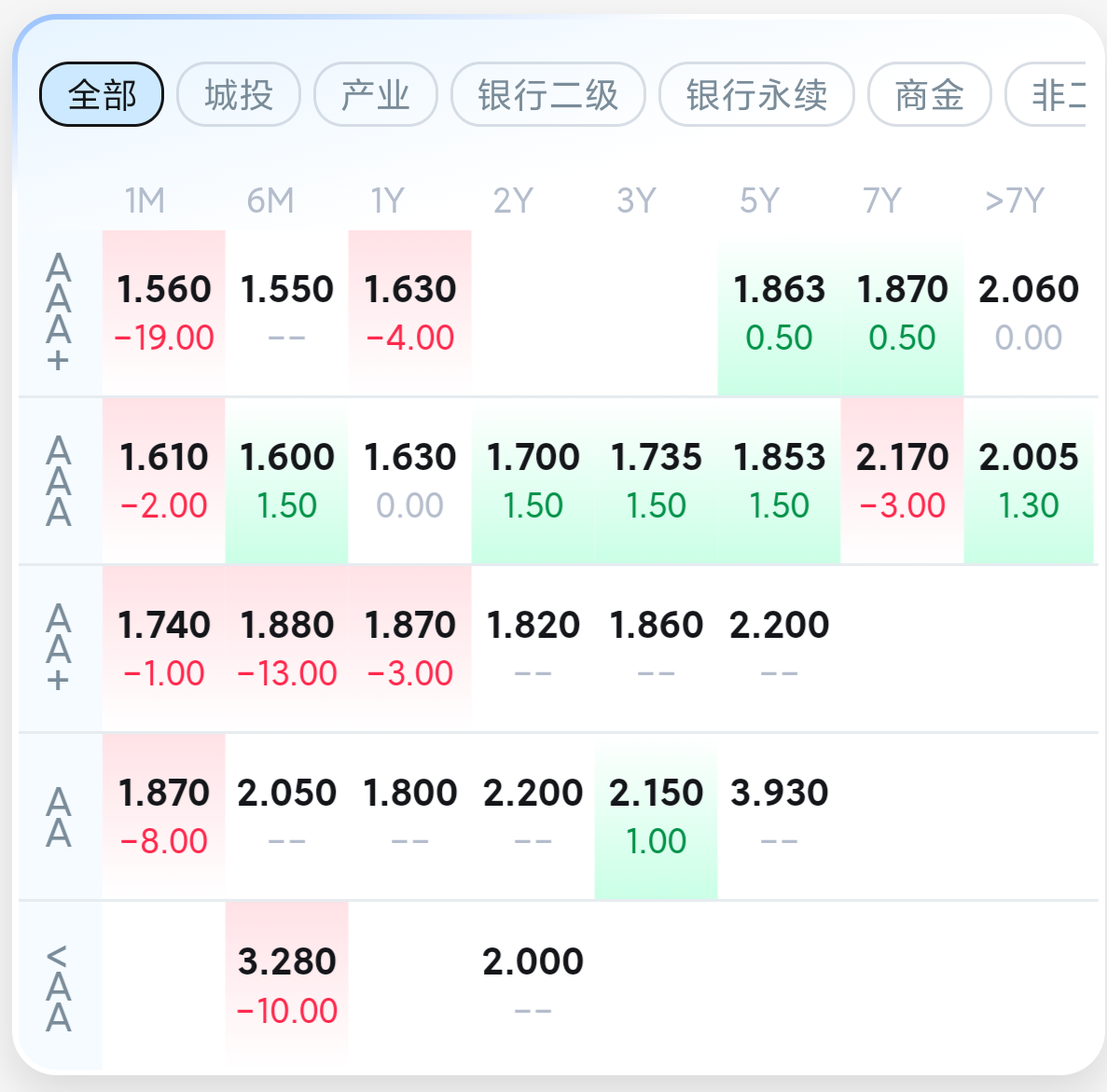Click the AAA+ 1M cell showing 1.560
This screenshot has width=1107, height=1092.
click(x=164, y=312)
